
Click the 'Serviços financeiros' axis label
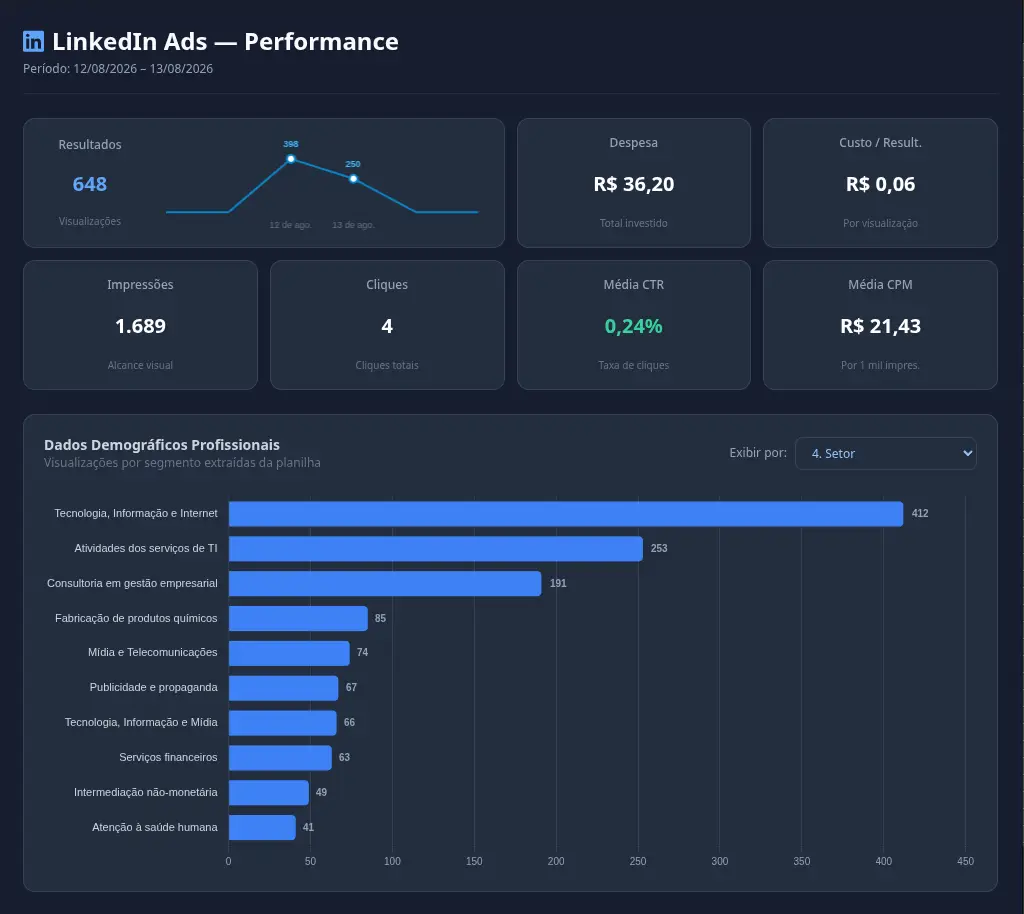[x=168, y=757]
